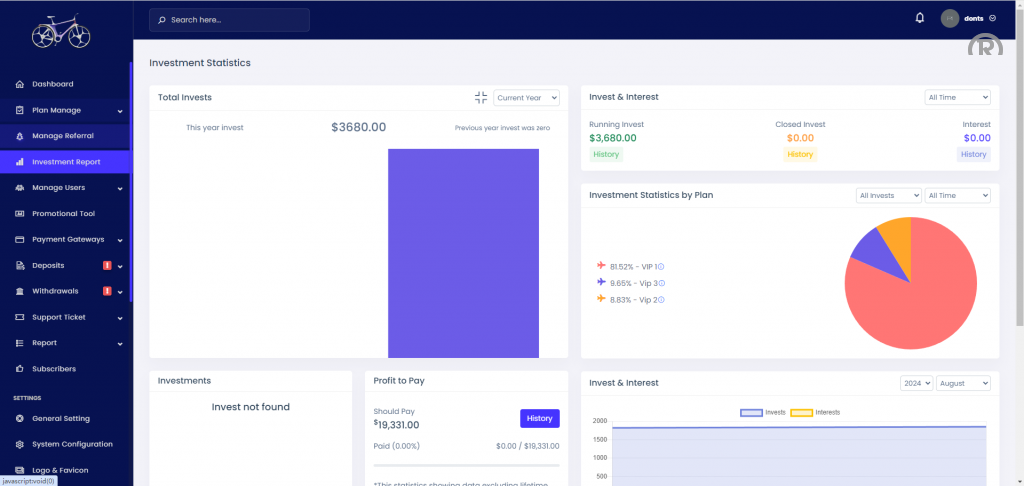Click the bicycle logo in sidebar
Viewport: 1024px width, 486px height.
click(61, 33)
